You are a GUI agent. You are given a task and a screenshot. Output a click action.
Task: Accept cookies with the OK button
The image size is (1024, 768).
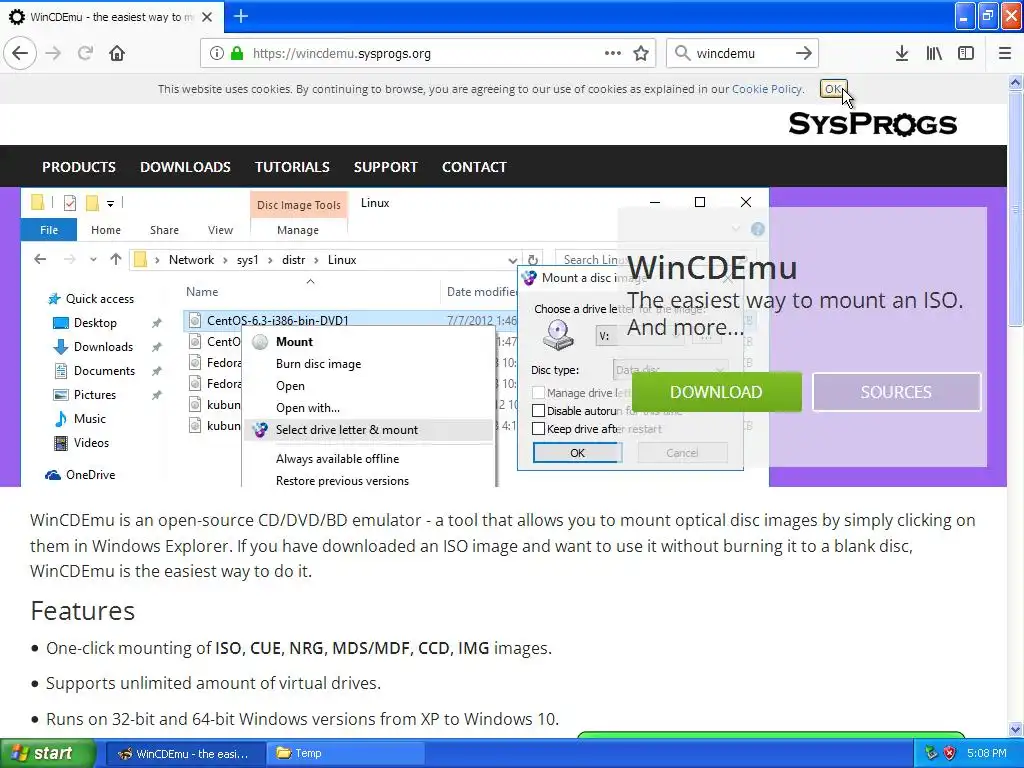[x=833, y=89]
